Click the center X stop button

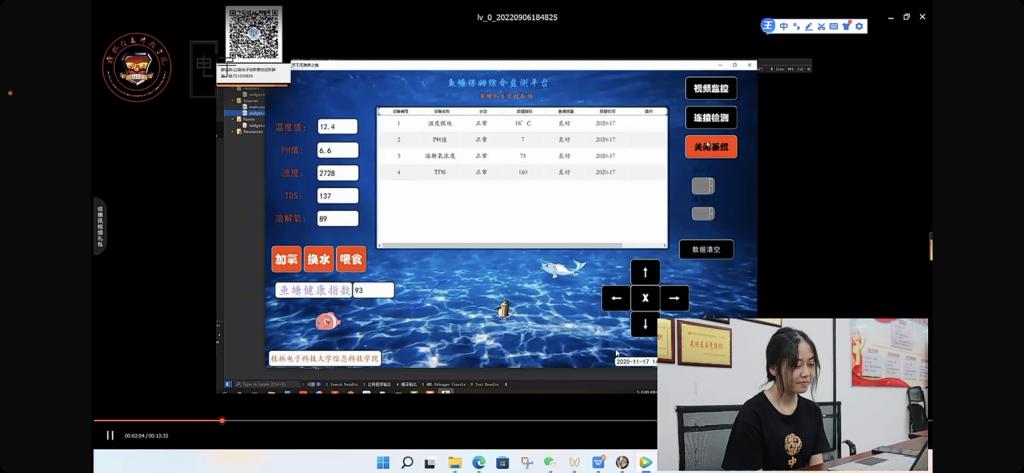click(645, 298)
